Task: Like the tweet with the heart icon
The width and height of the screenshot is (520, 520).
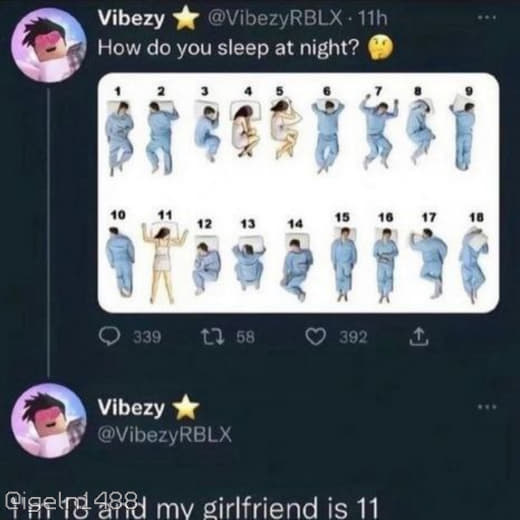Action: click(316, 337)
